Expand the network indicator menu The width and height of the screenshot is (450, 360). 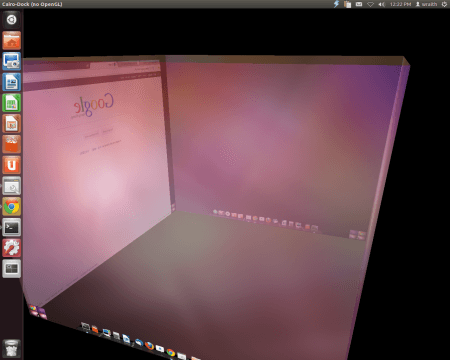(370, 4)
